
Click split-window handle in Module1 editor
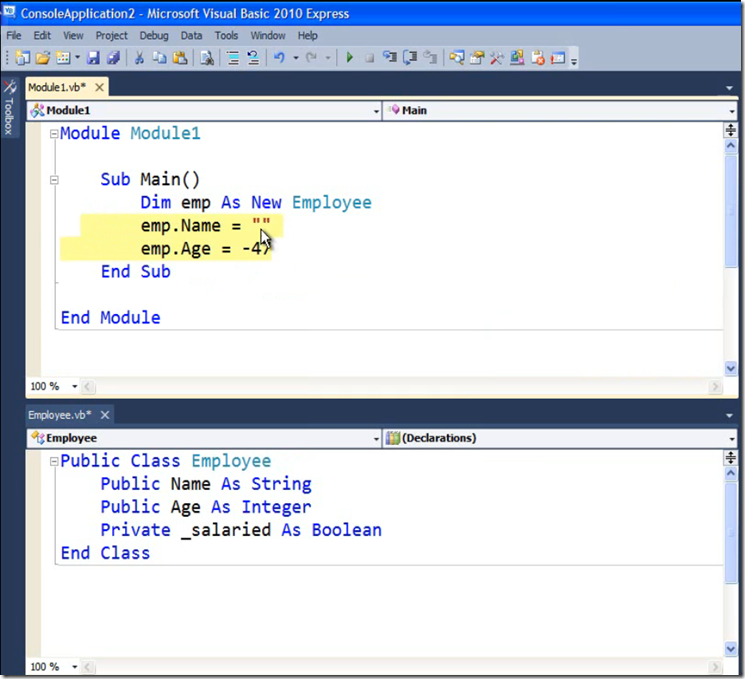point(731,130)
